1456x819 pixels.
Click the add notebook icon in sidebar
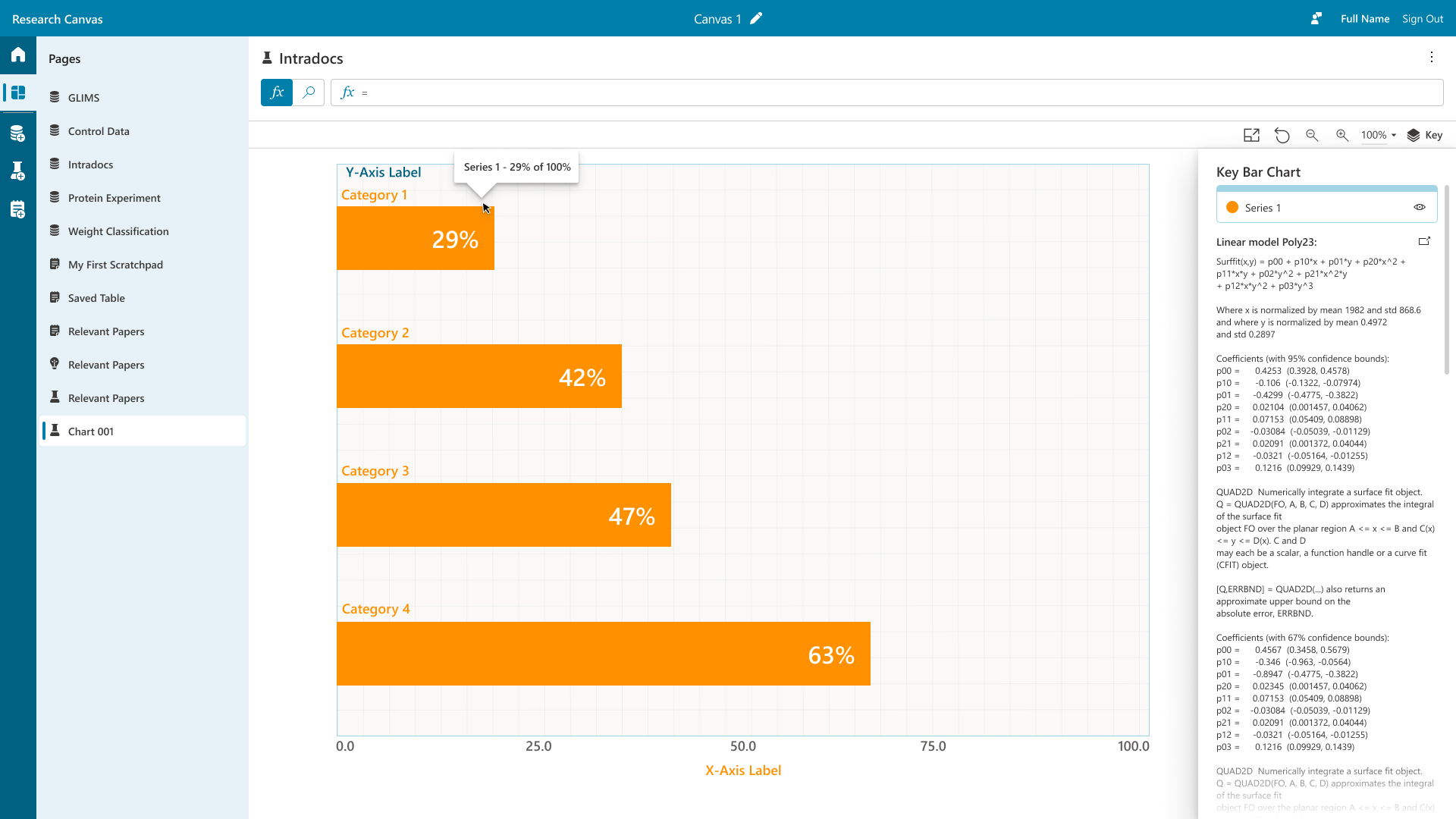pyautogui.click(x=18, y=210)
